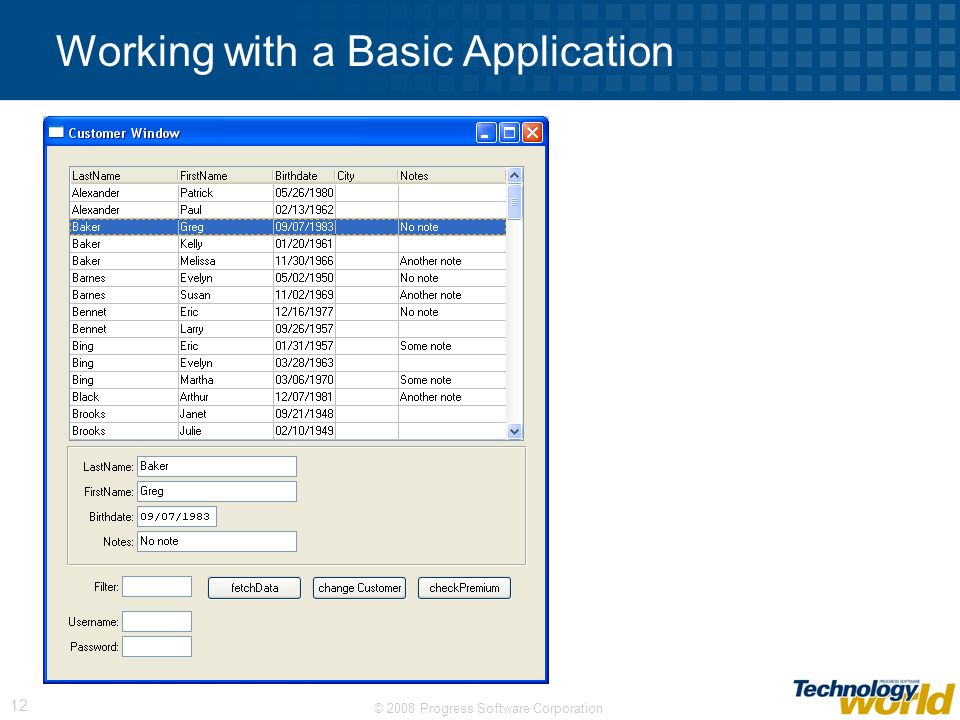This screenshot has height=720, width=960.
Task: Select the first name Kelly cell
Action: (x=225, y=244)
